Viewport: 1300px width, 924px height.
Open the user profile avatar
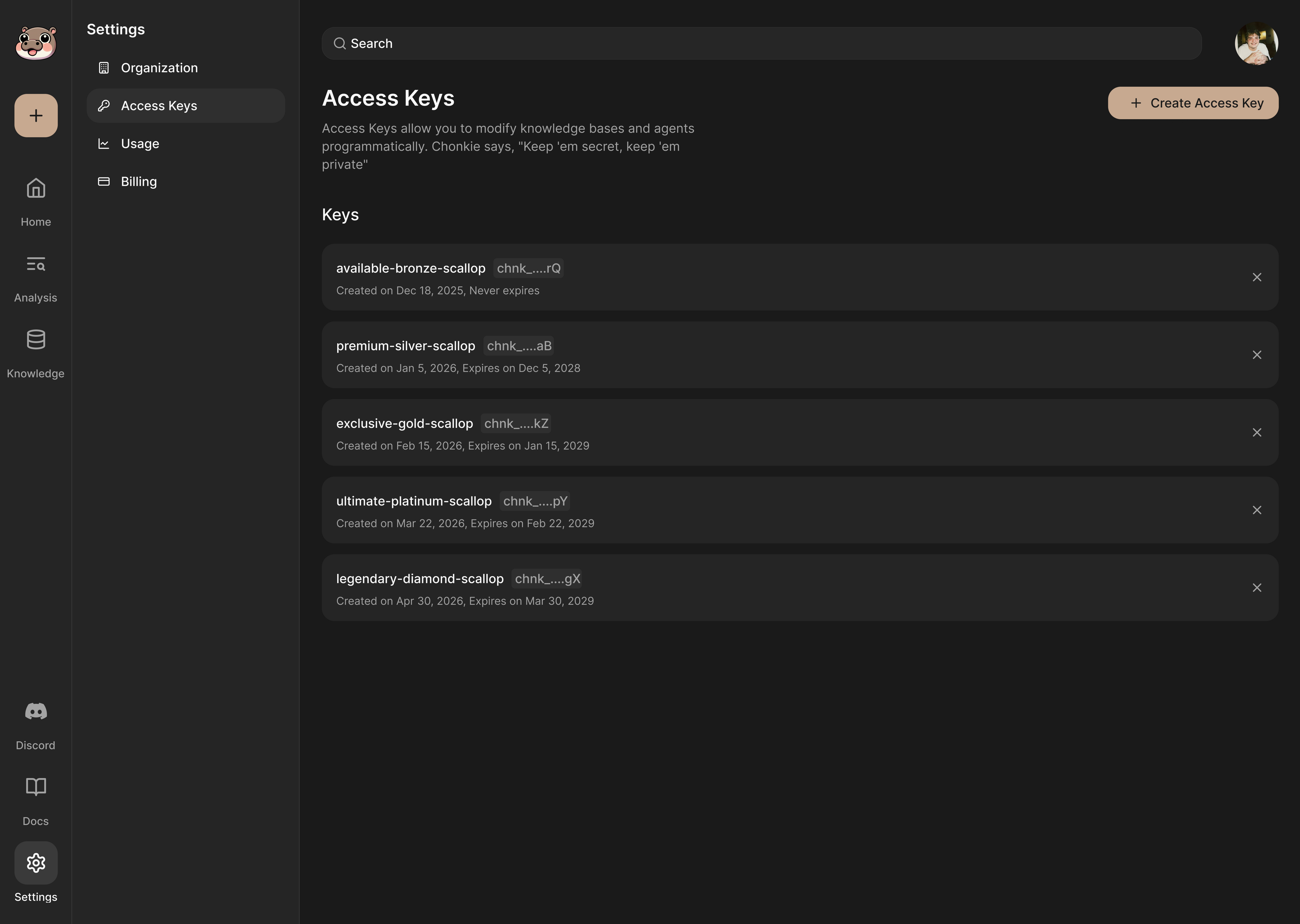click(x=1256, y=44)
